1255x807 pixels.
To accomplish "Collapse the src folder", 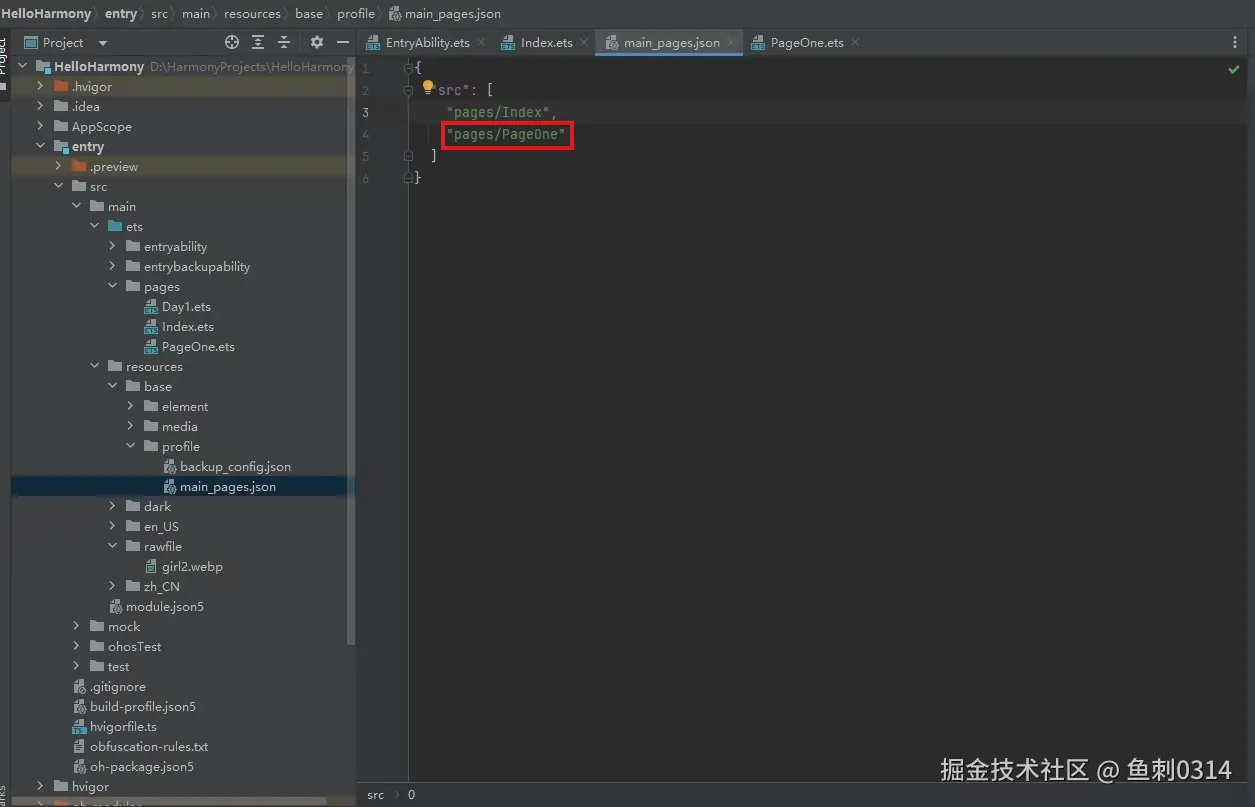I will (x=58, y=187).
